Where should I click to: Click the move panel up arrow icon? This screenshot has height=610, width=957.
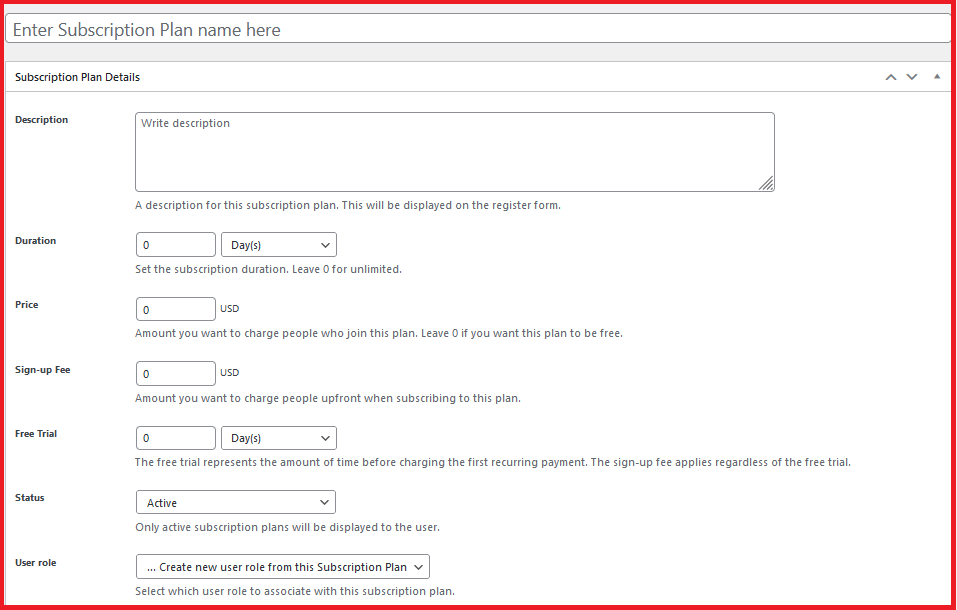[x=890, y=77]
